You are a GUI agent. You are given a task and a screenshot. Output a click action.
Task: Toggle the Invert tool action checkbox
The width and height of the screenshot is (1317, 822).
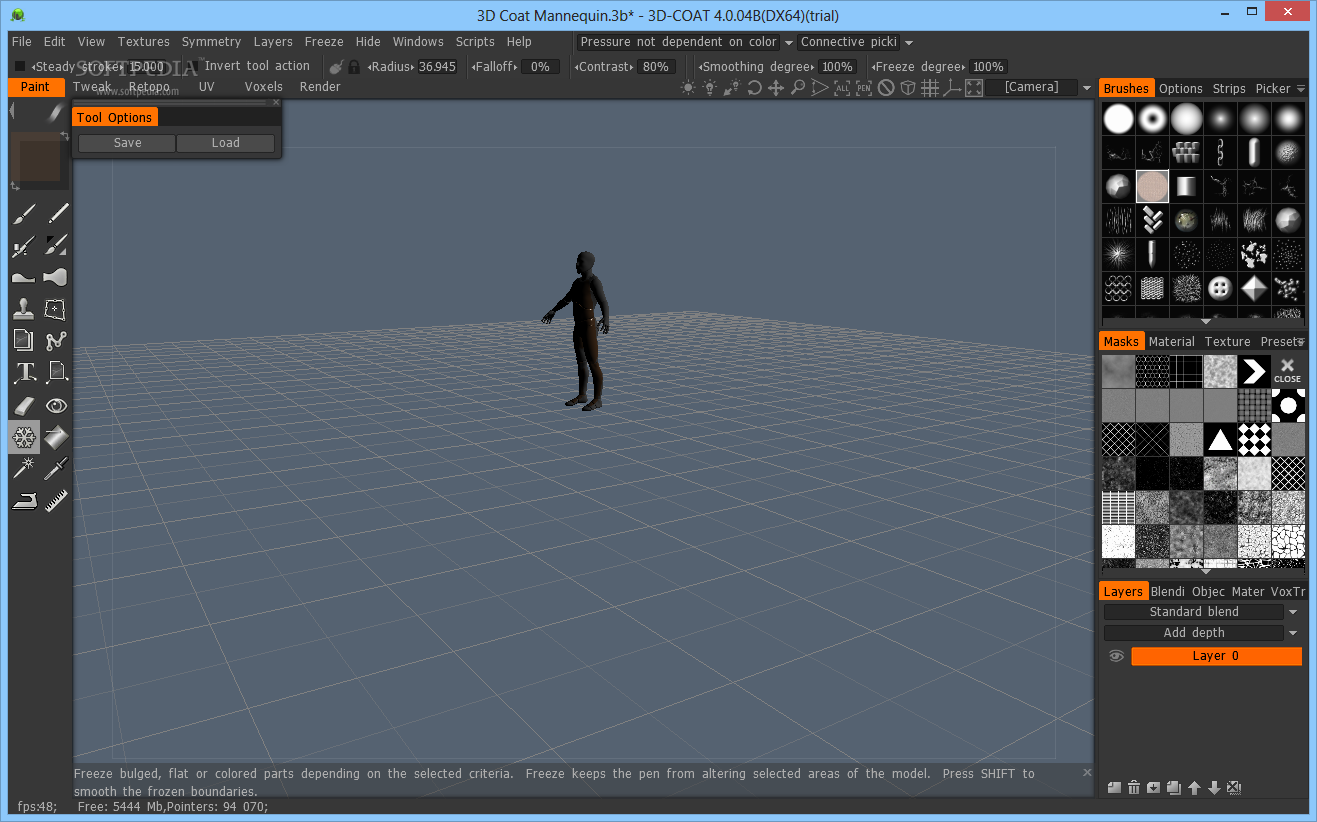tap(191, 67)
